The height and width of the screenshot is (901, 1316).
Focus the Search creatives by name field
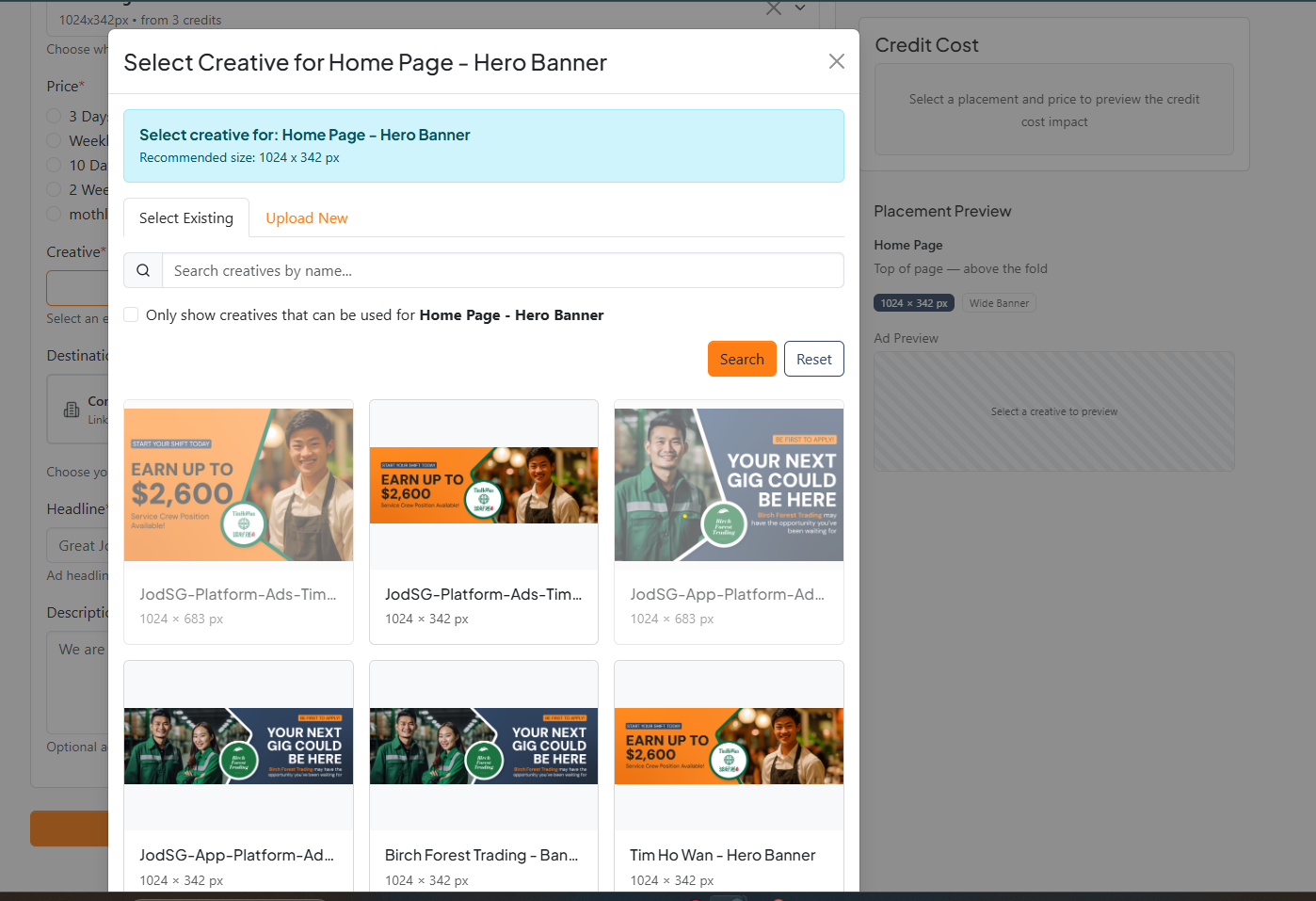click(x=503, y=271)
